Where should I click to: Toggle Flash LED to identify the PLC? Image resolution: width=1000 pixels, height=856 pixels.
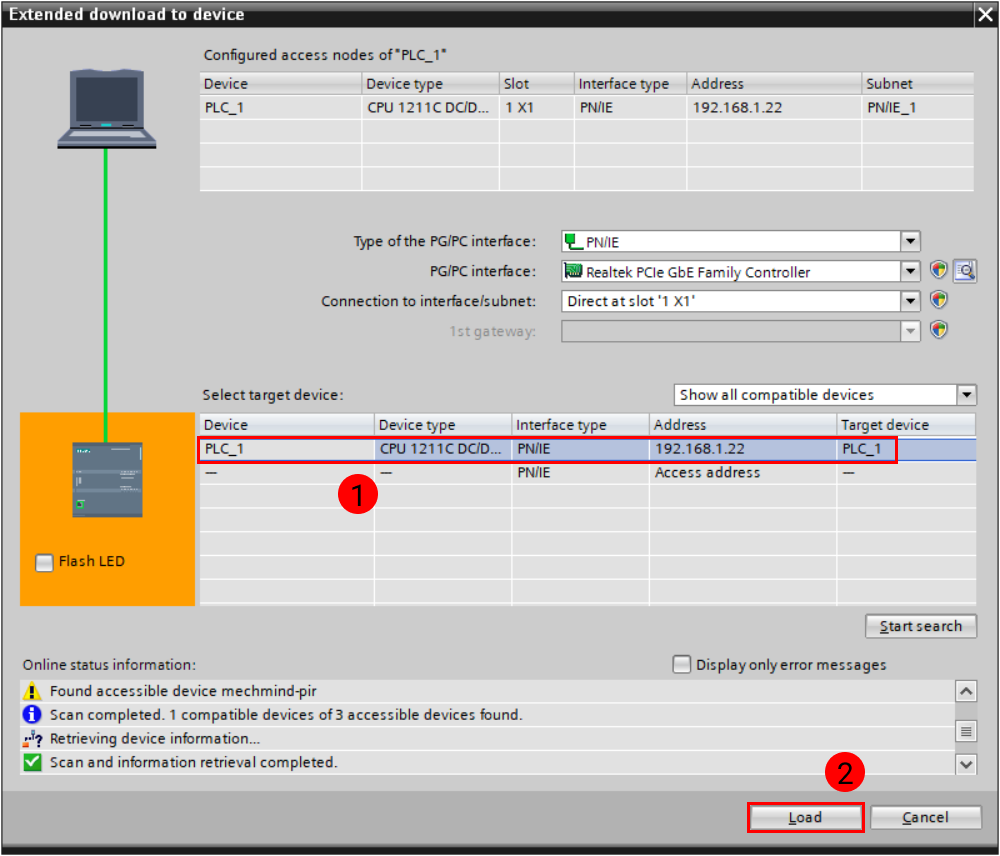pyautogui.click(x=44, y=562)
